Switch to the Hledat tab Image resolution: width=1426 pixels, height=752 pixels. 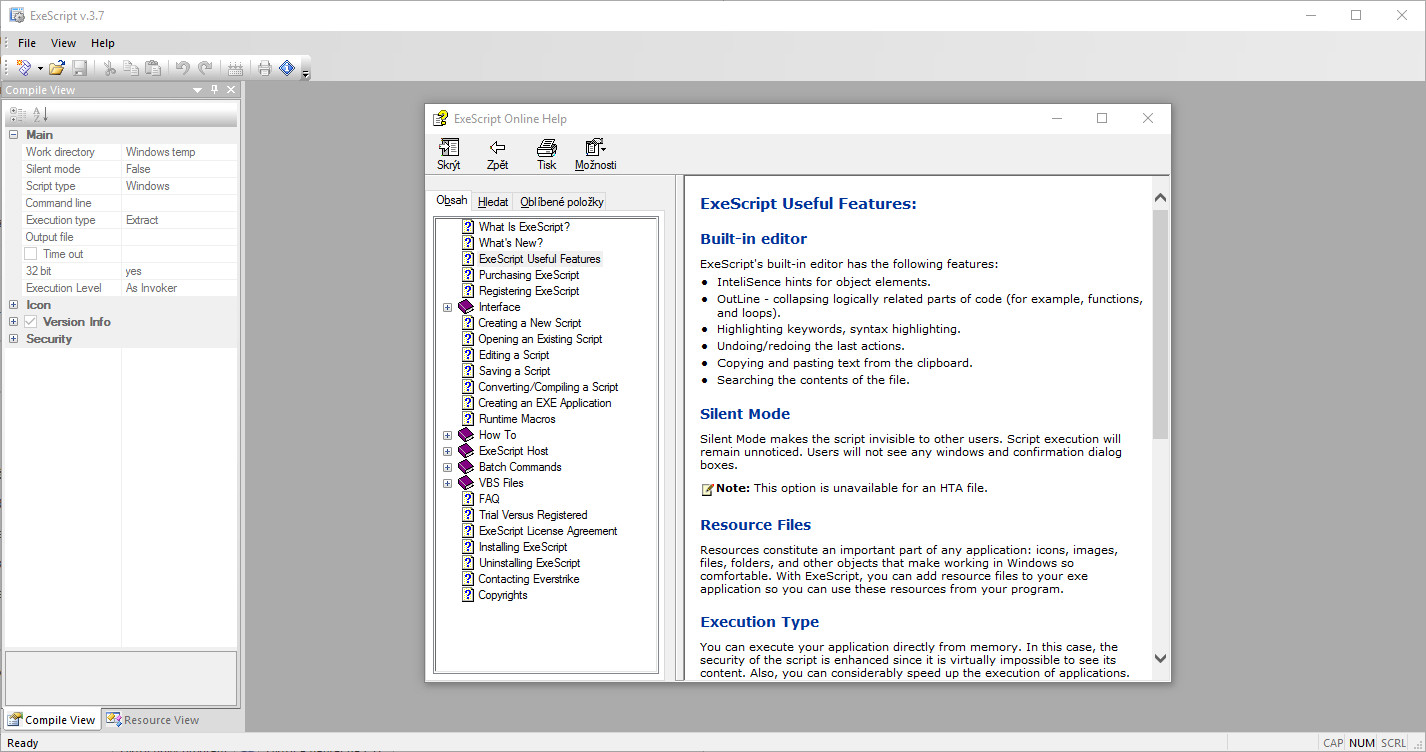[x=493, y=201]
